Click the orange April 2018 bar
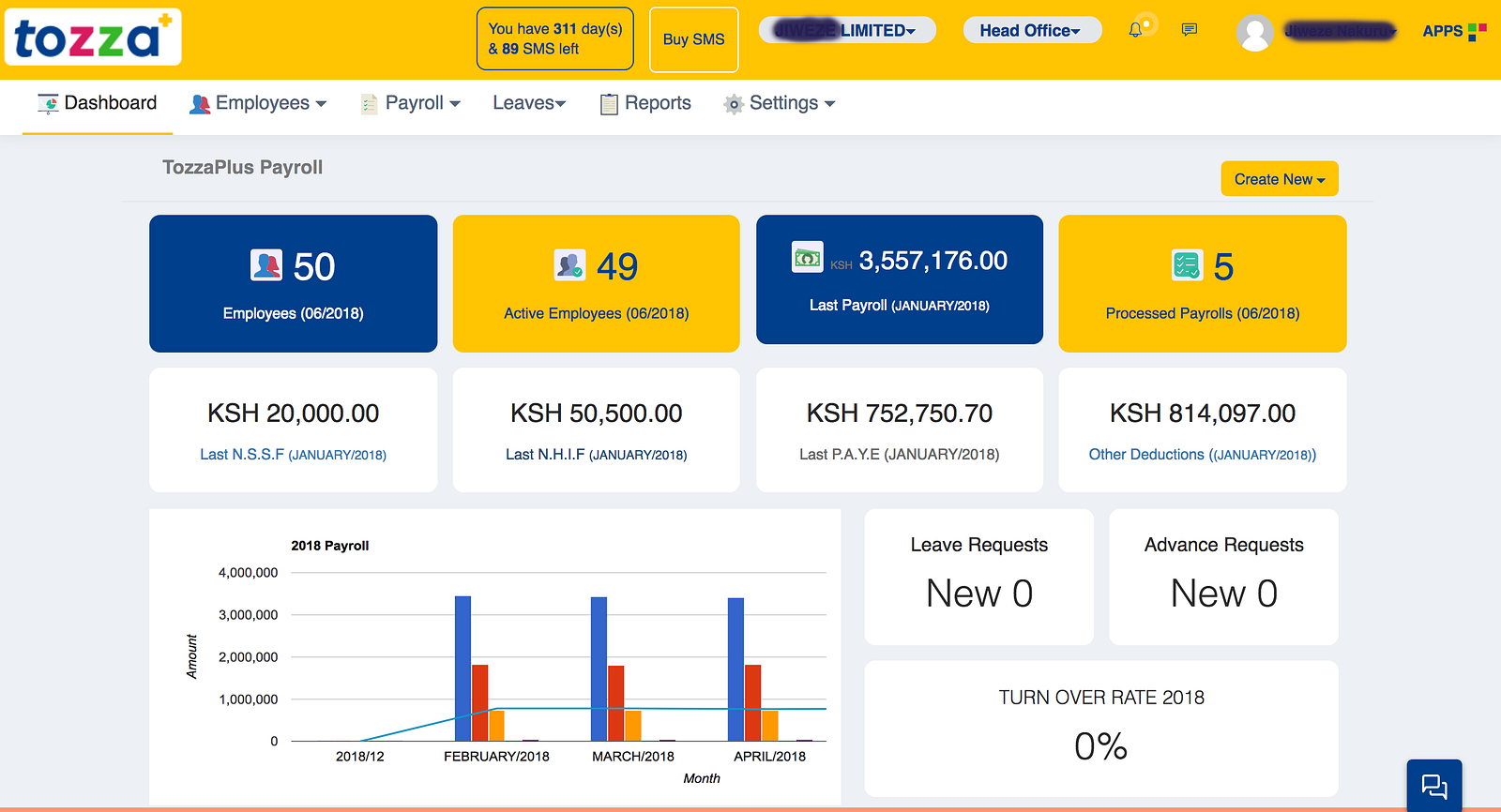Image resolution: width=1501 pixels, height=812 pixels. pos(770,726)
